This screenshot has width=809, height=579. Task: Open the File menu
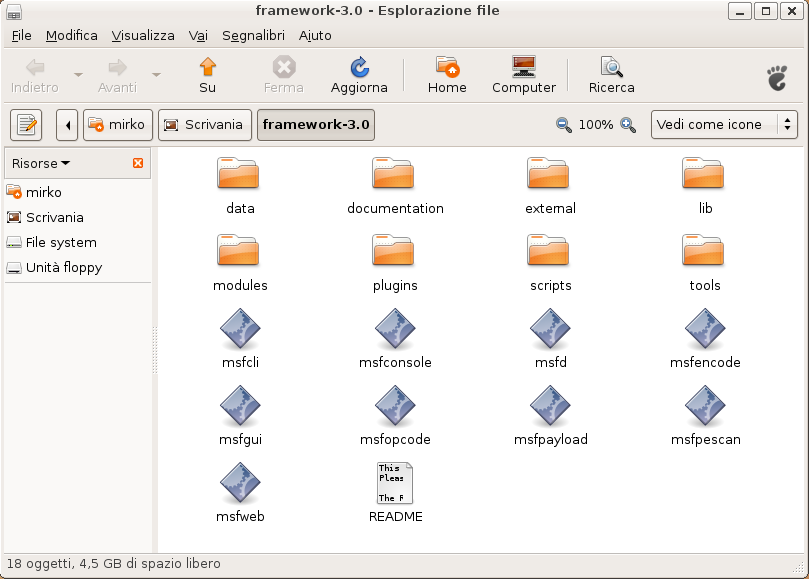coord(22,36)
